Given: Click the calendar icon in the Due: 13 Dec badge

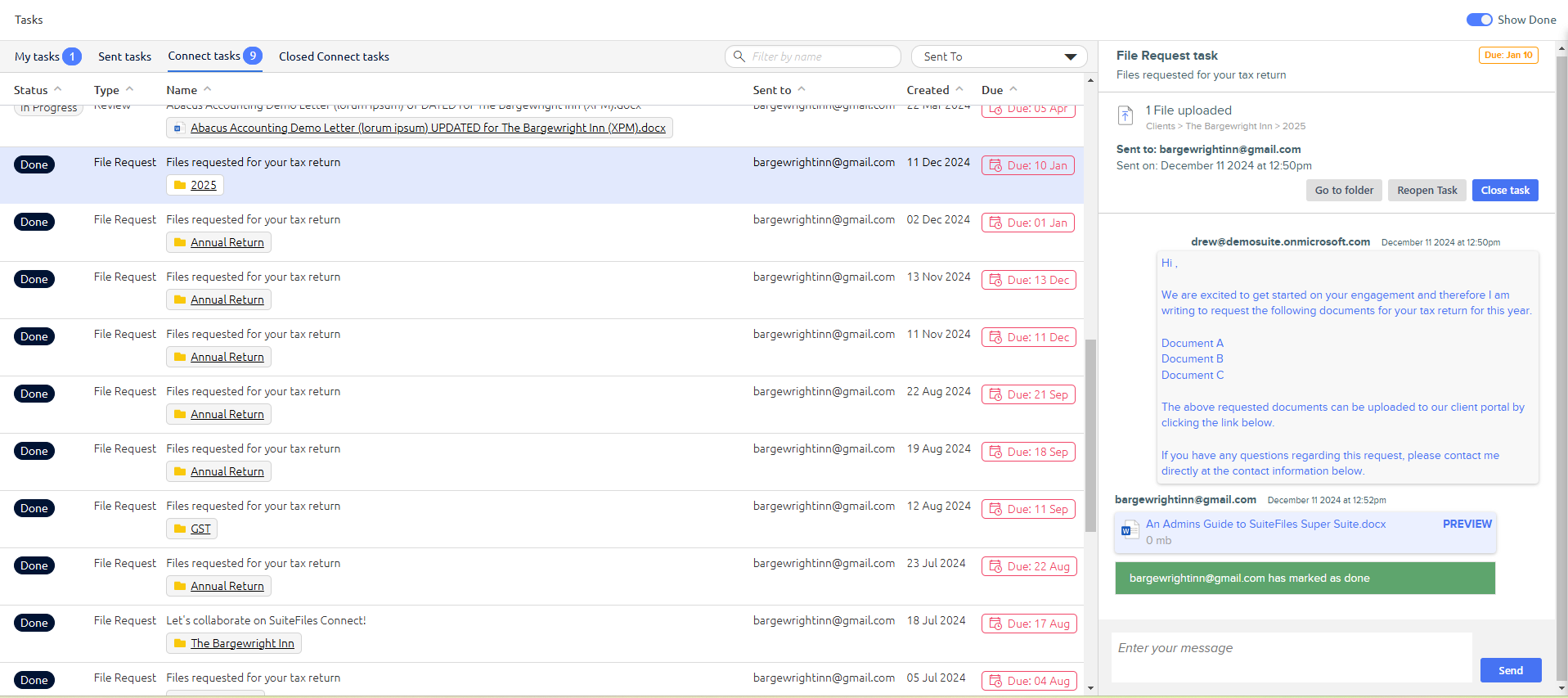Looking at the screenshot, I should pos(995,280).
